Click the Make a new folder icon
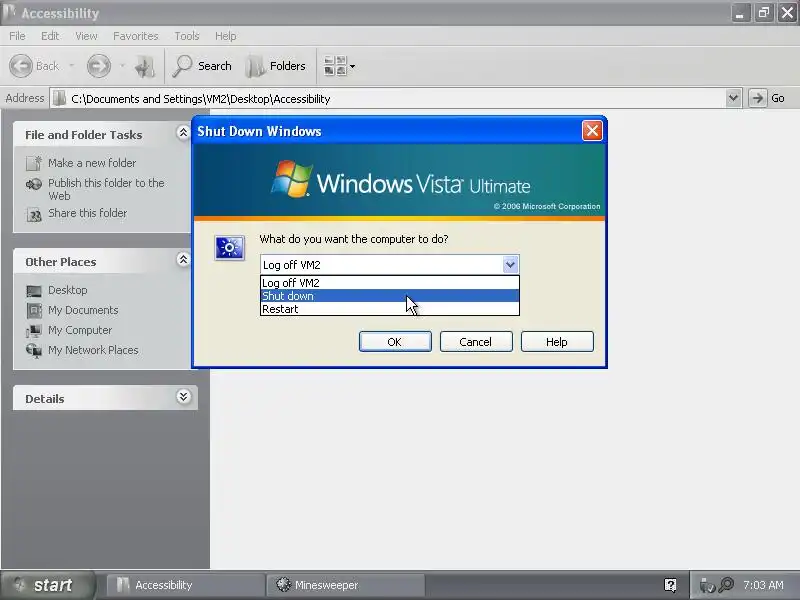The image size is (800, 600). [x=34, y=163]
